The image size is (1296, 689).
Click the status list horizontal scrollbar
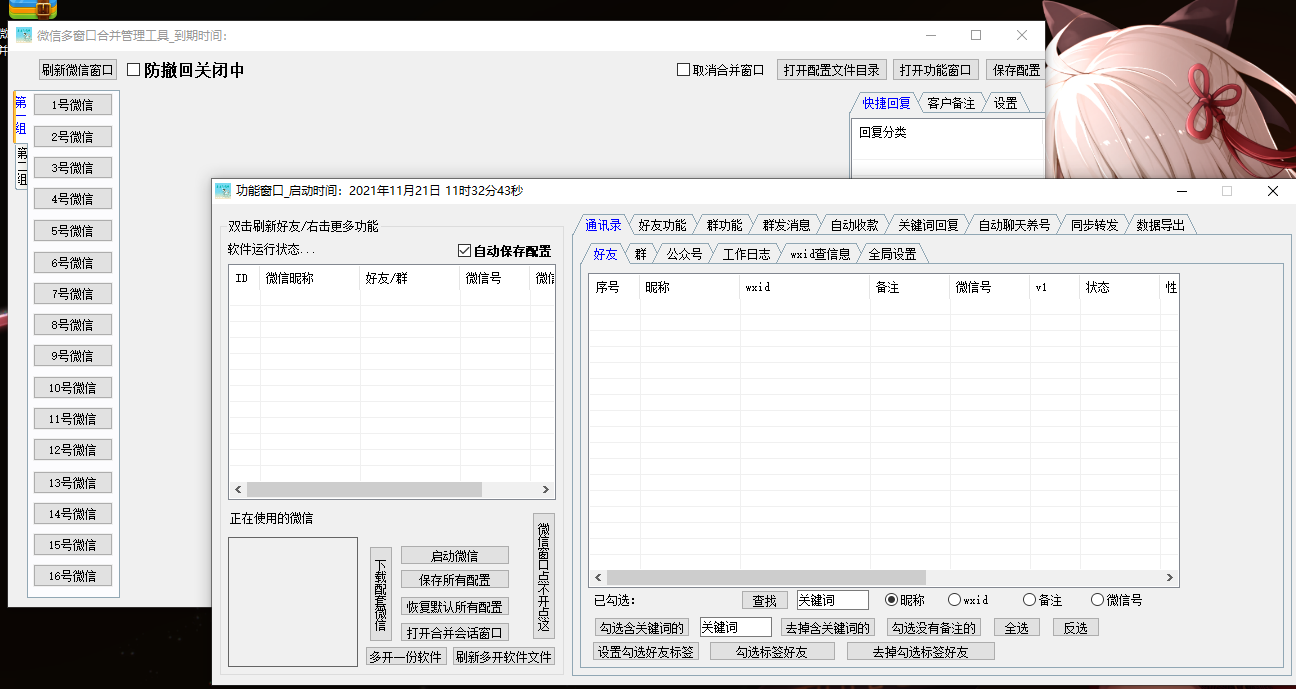[392, 489]
